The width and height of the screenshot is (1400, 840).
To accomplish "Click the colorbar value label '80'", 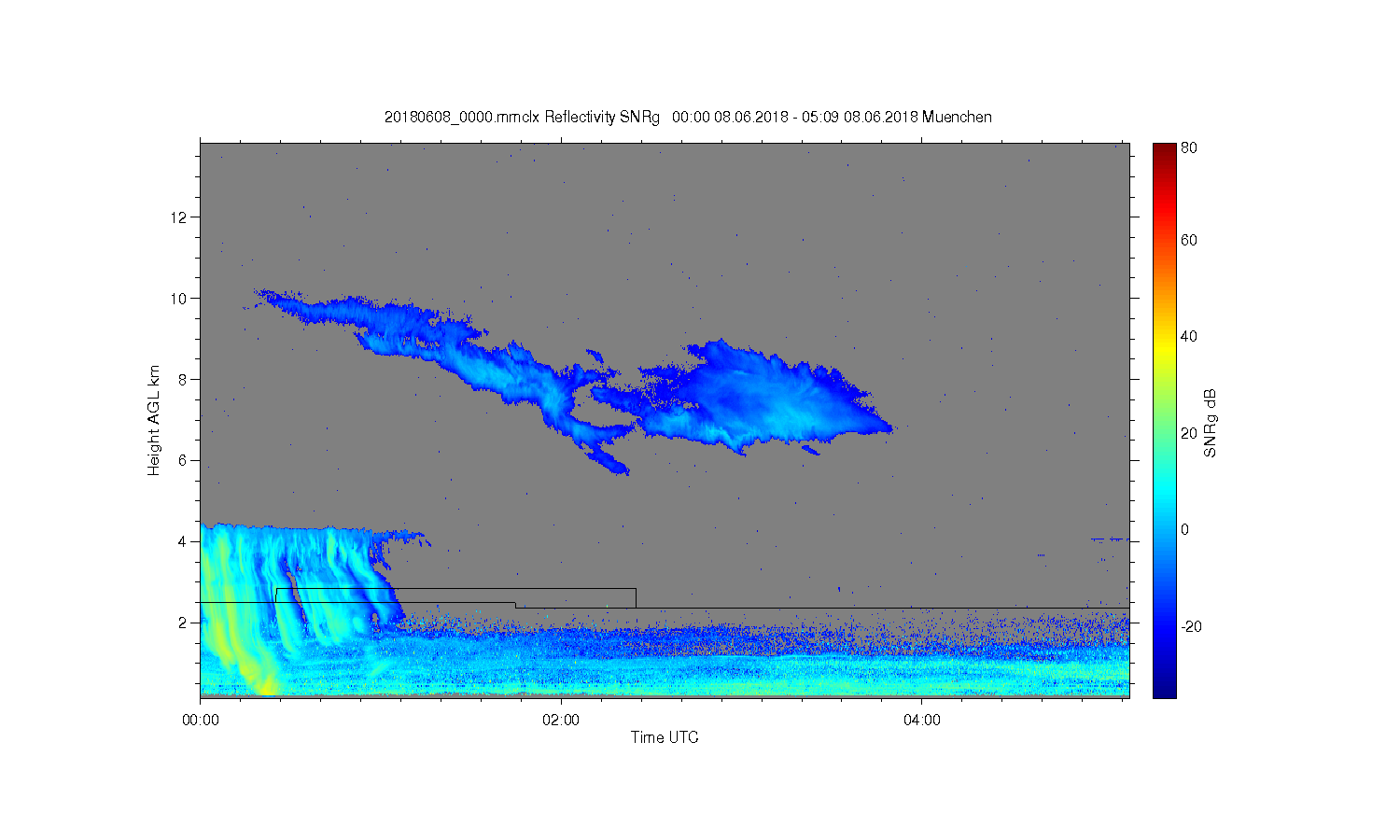I will [x=1188, y=147].
